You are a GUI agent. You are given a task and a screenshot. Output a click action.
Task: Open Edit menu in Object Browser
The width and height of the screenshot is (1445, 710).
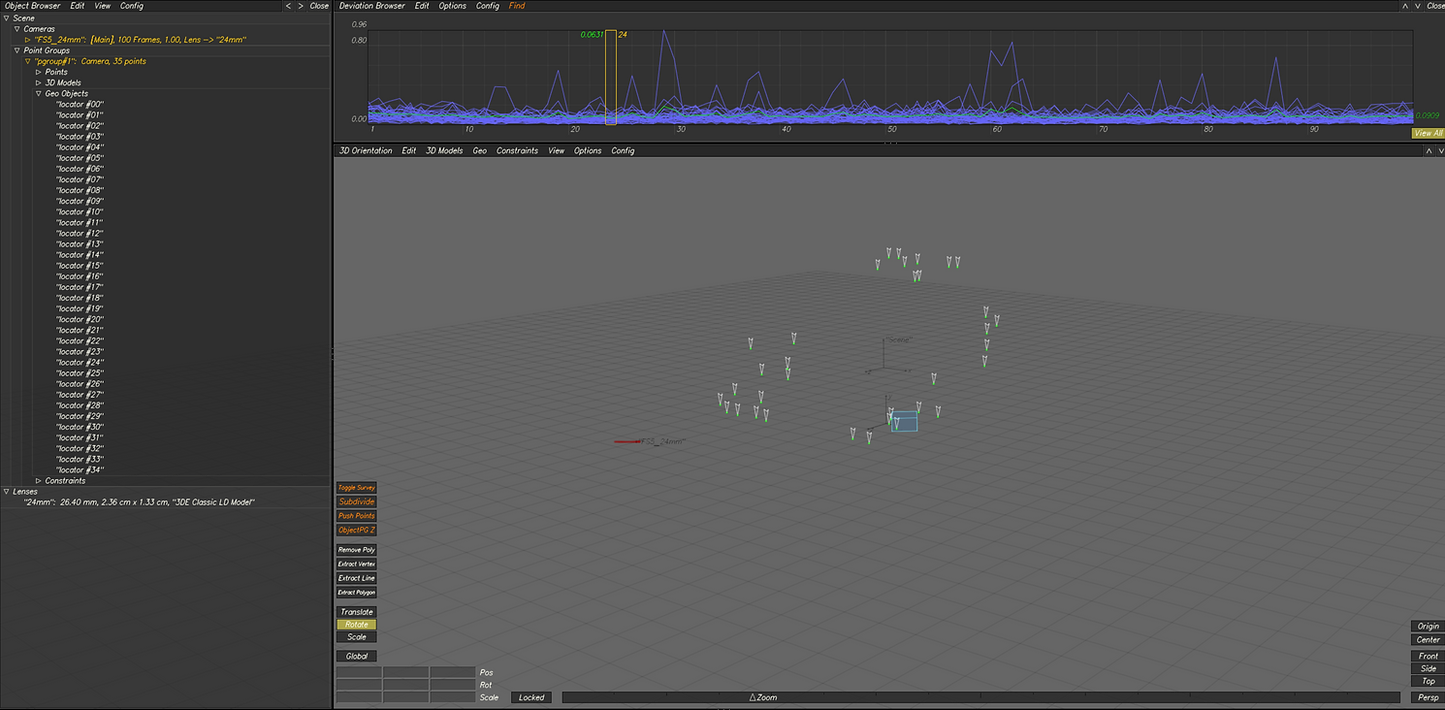pyautogui.click(x=77, y=6)
